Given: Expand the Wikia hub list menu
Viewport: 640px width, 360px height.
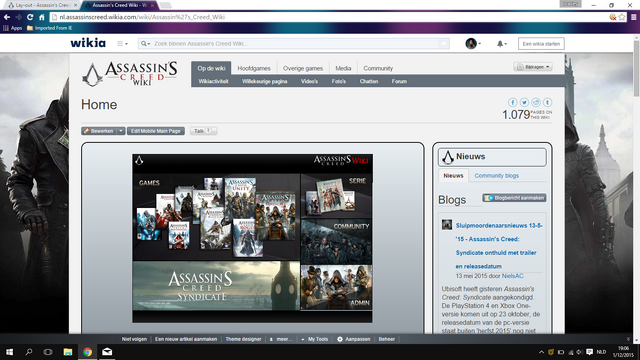Looking at the screenshot, I should point(122,44).
